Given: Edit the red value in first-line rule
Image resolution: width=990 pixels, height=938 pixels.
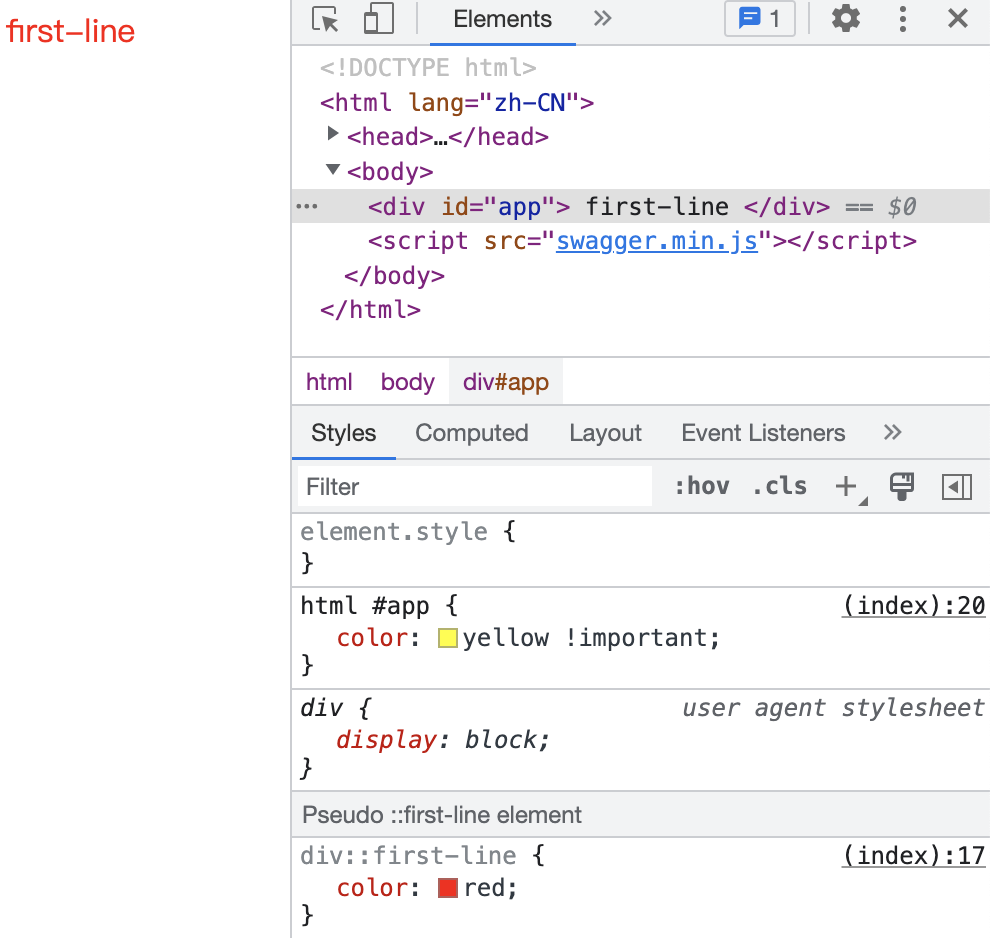Looking at the screenshot, I should (485, 888).
